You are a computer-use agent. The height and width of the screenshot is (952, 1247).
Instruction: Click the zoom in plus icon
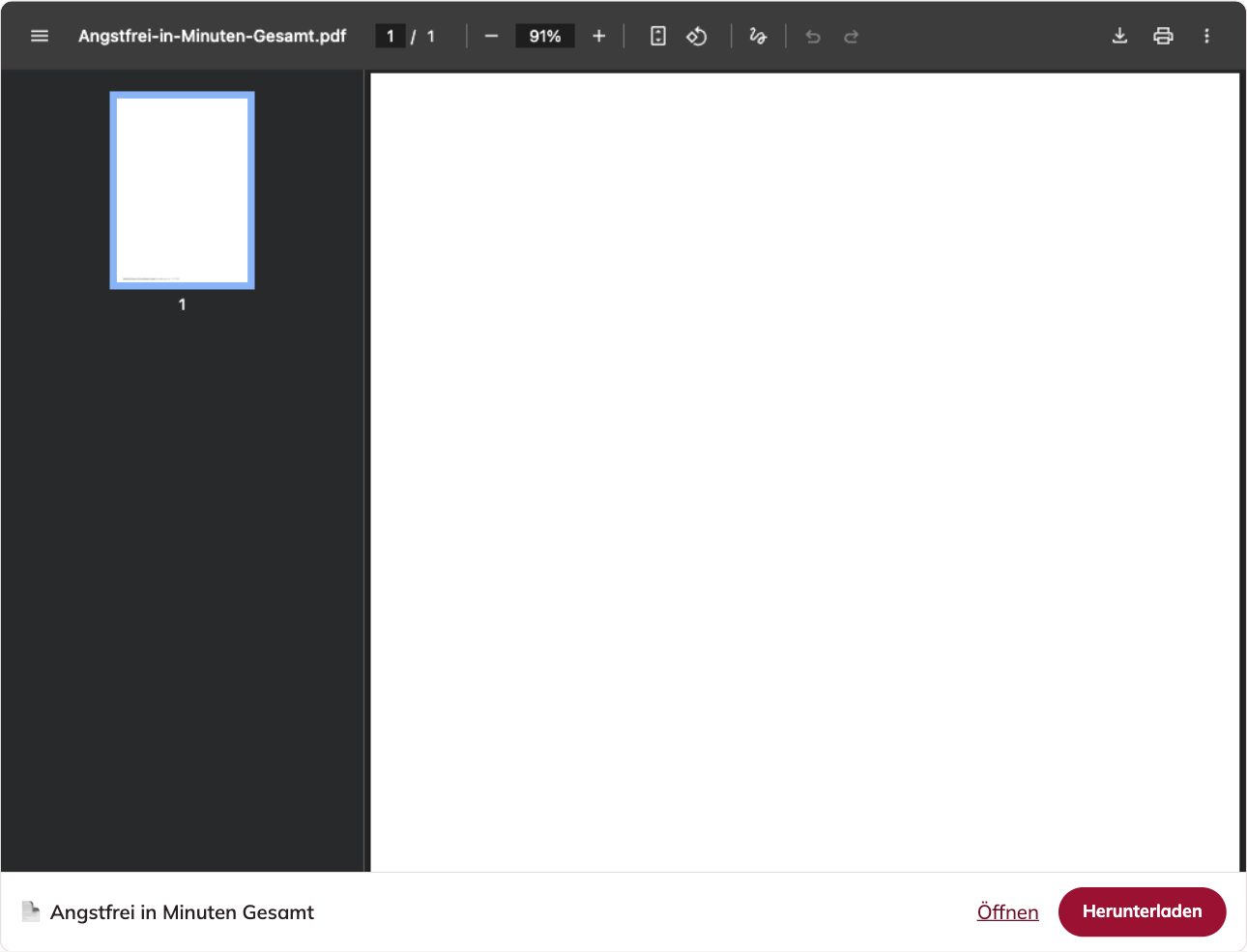[598, 36]
